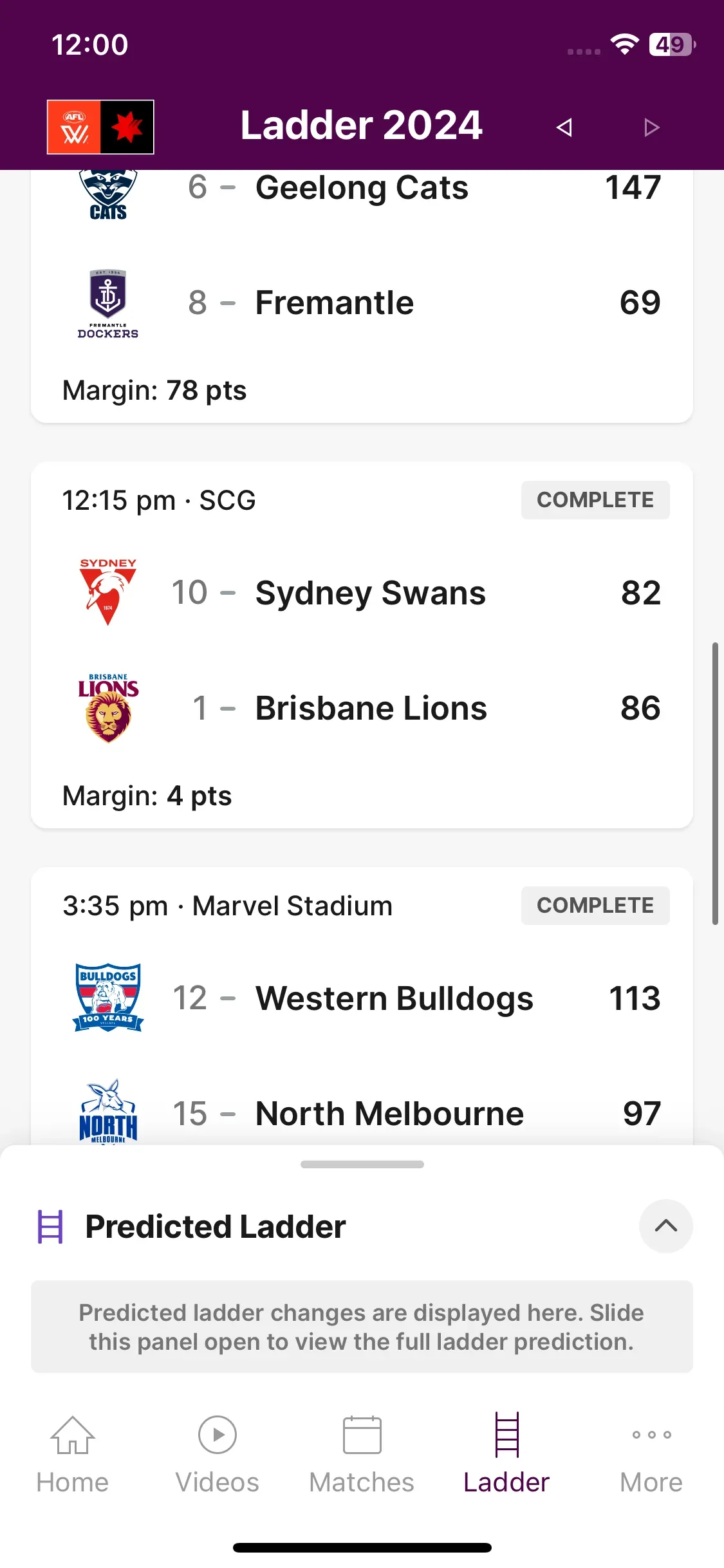Tap COMPLETE badge on Marvel Stadium match

tap(595, 906)
